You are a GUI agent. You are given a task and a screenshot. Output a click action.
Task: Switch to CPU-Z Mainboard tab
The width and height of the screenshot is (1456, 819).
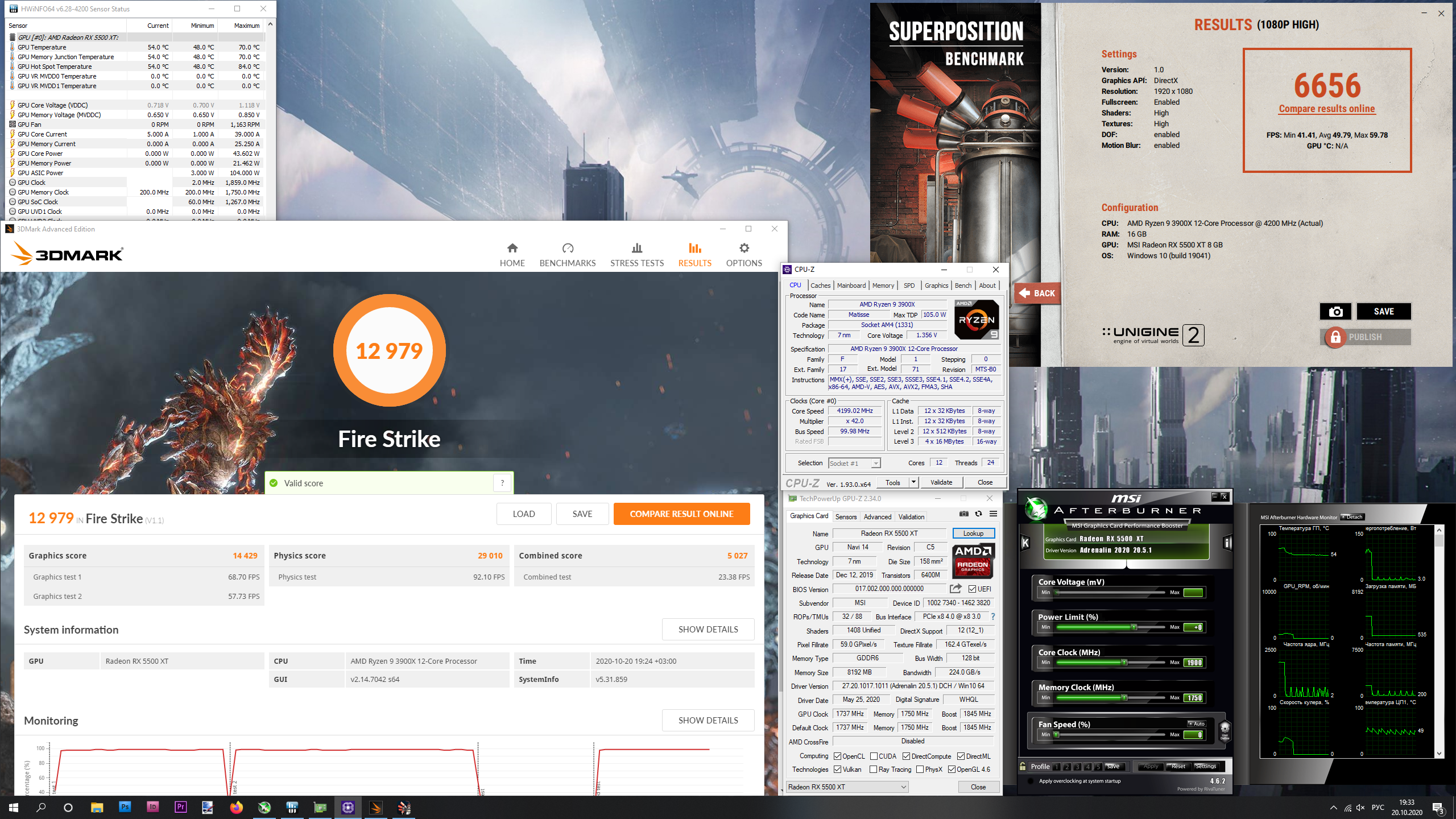[x=851, y=286]
